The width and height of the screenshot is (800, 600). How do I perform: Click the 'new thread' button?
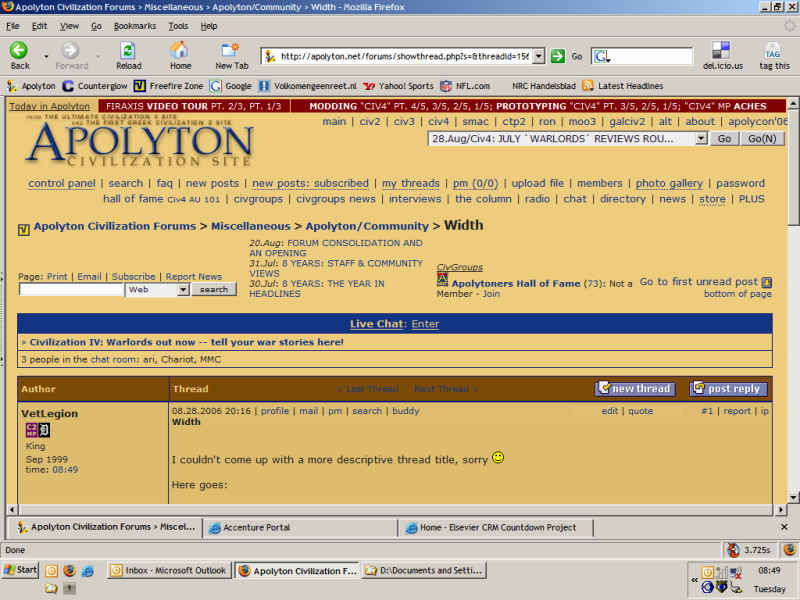click(635, 389)
